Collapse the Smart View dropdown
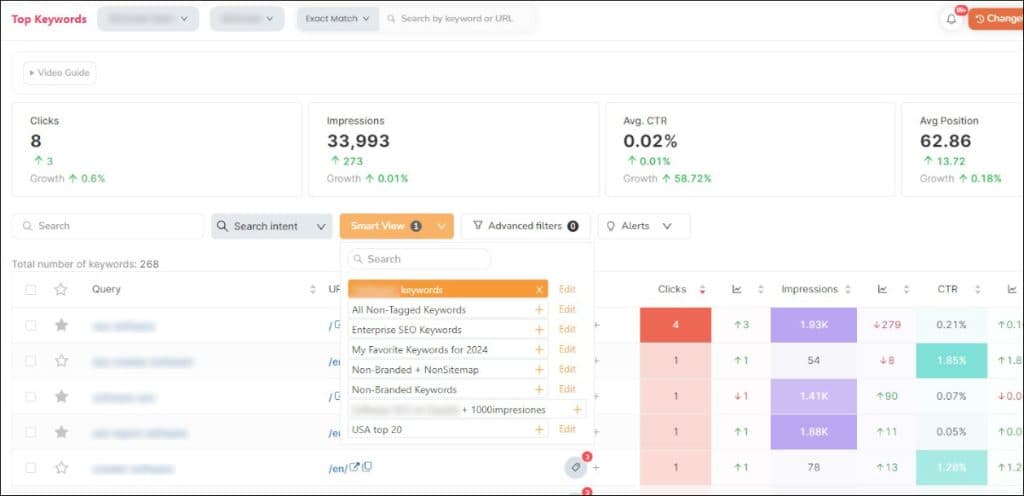1024x496 pixels. (396, 226)
